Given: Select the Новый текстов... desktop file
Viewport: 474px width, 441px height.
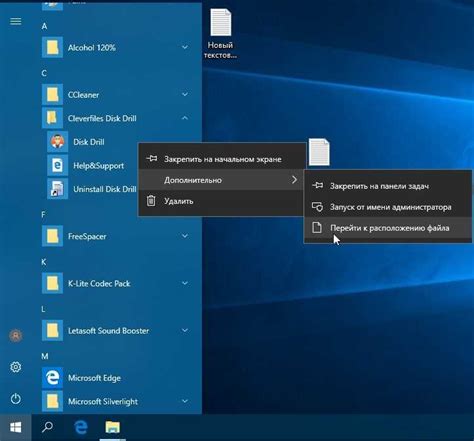Looking at the screenshot, I should (x=221, y=34).
